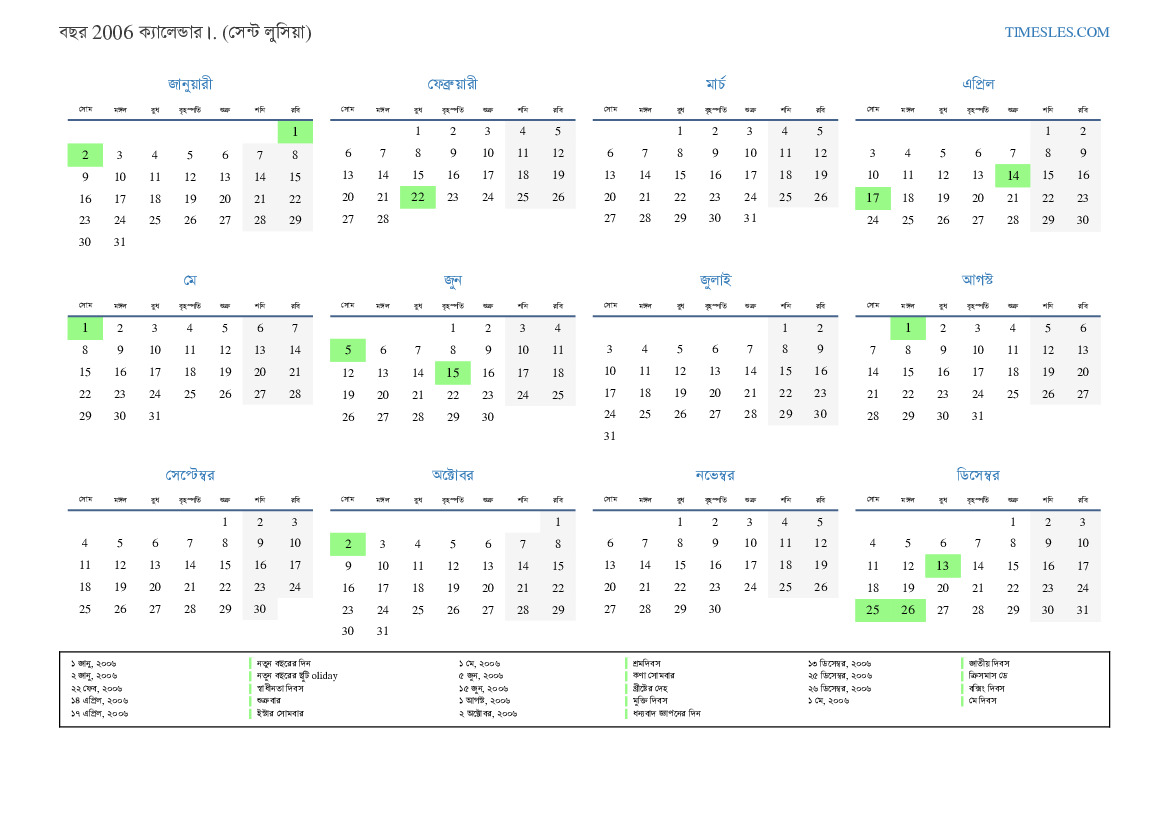Viewport: 1169px width, 827px height.
Task: Click highlighted February 22 cell
Action: (x=418, y=198)
